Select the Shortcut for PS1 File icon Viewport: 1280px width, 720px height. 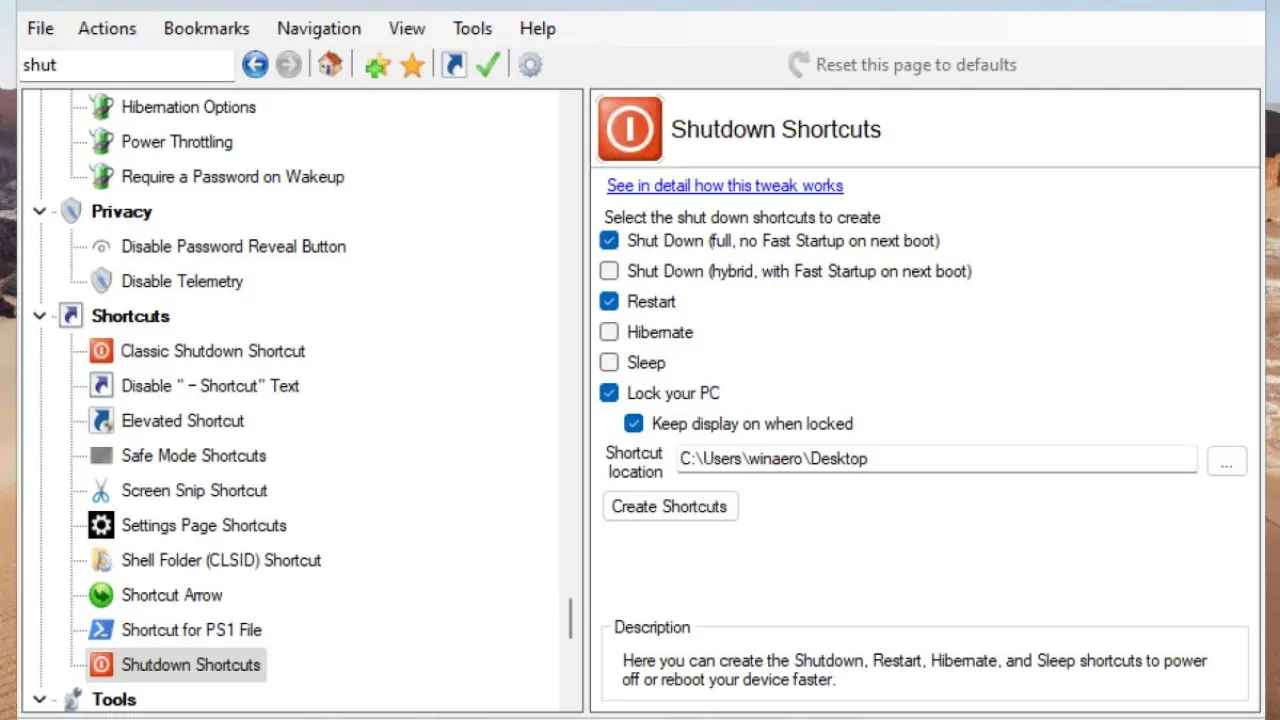101,630
